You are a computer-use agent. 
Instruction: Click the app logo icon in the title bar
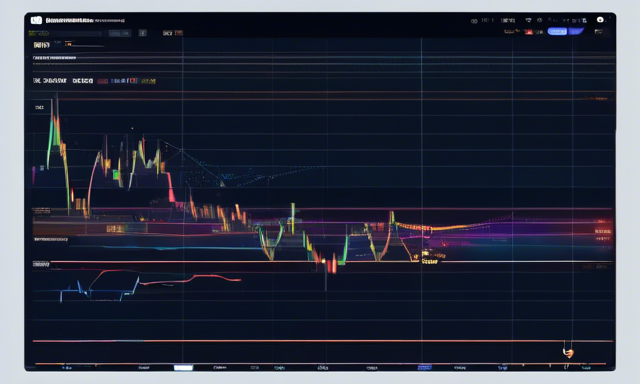[x=36, y=20]
